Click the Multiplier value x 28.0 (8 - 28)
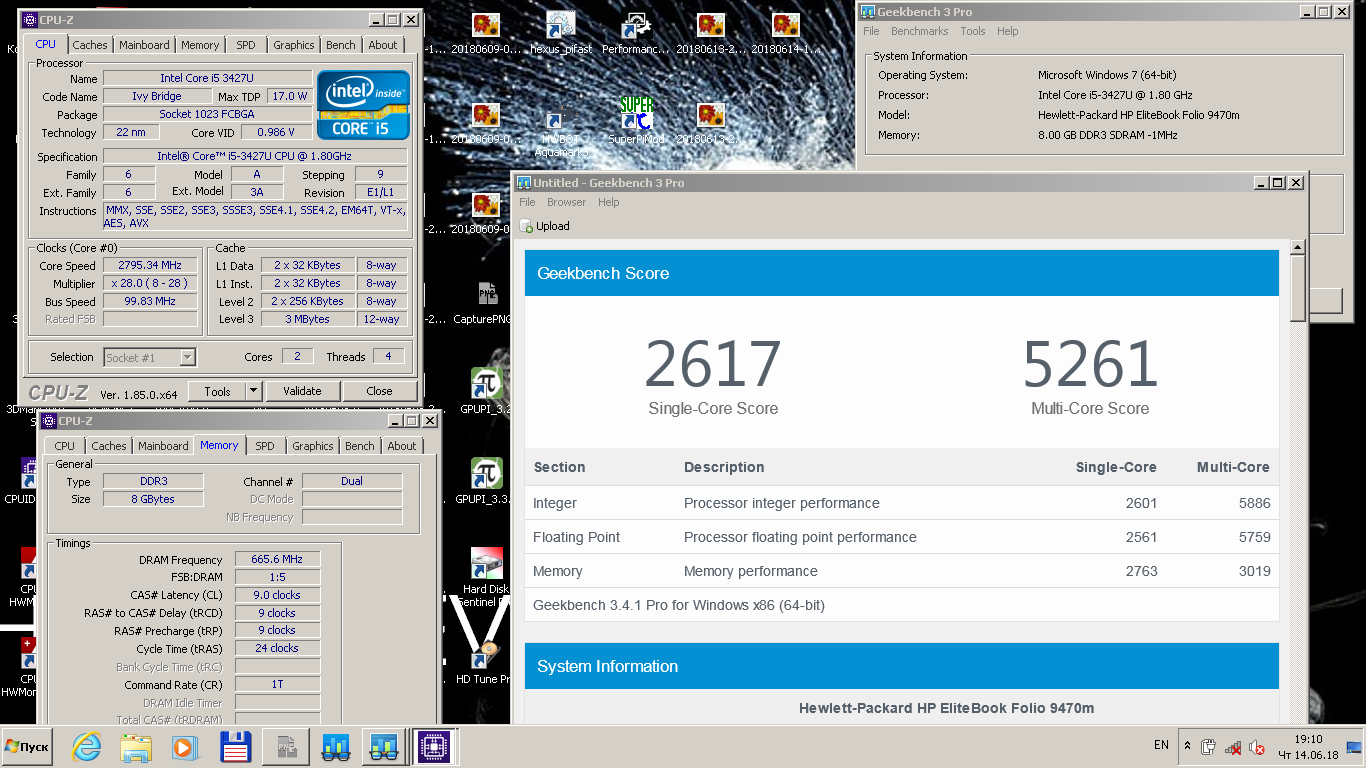The image size is (1366, 768). pyautogui.click(x=151, y=284)
